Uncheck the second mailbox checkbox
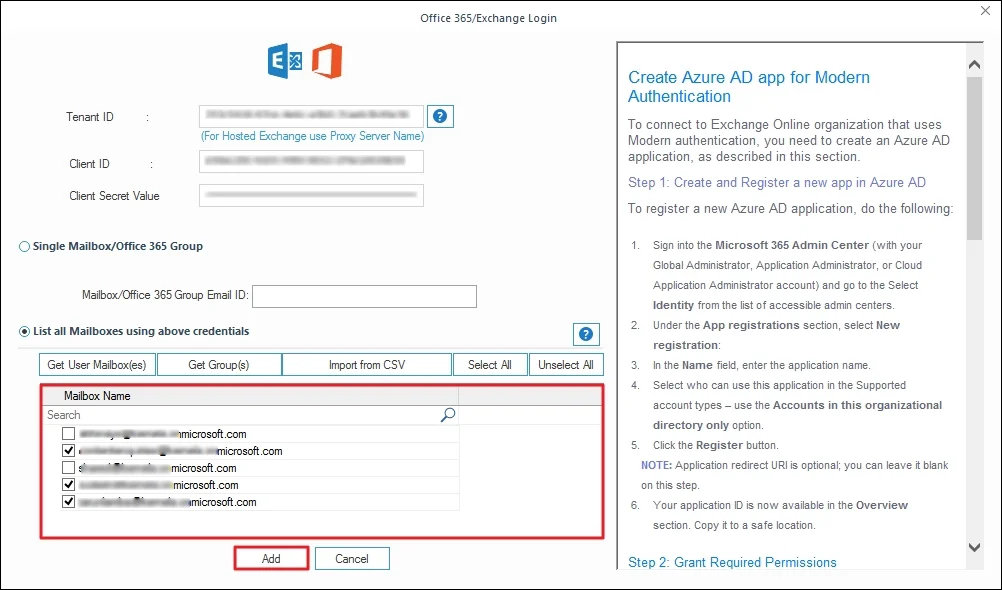Screen dimensions: 1002x590 [68, 451]
